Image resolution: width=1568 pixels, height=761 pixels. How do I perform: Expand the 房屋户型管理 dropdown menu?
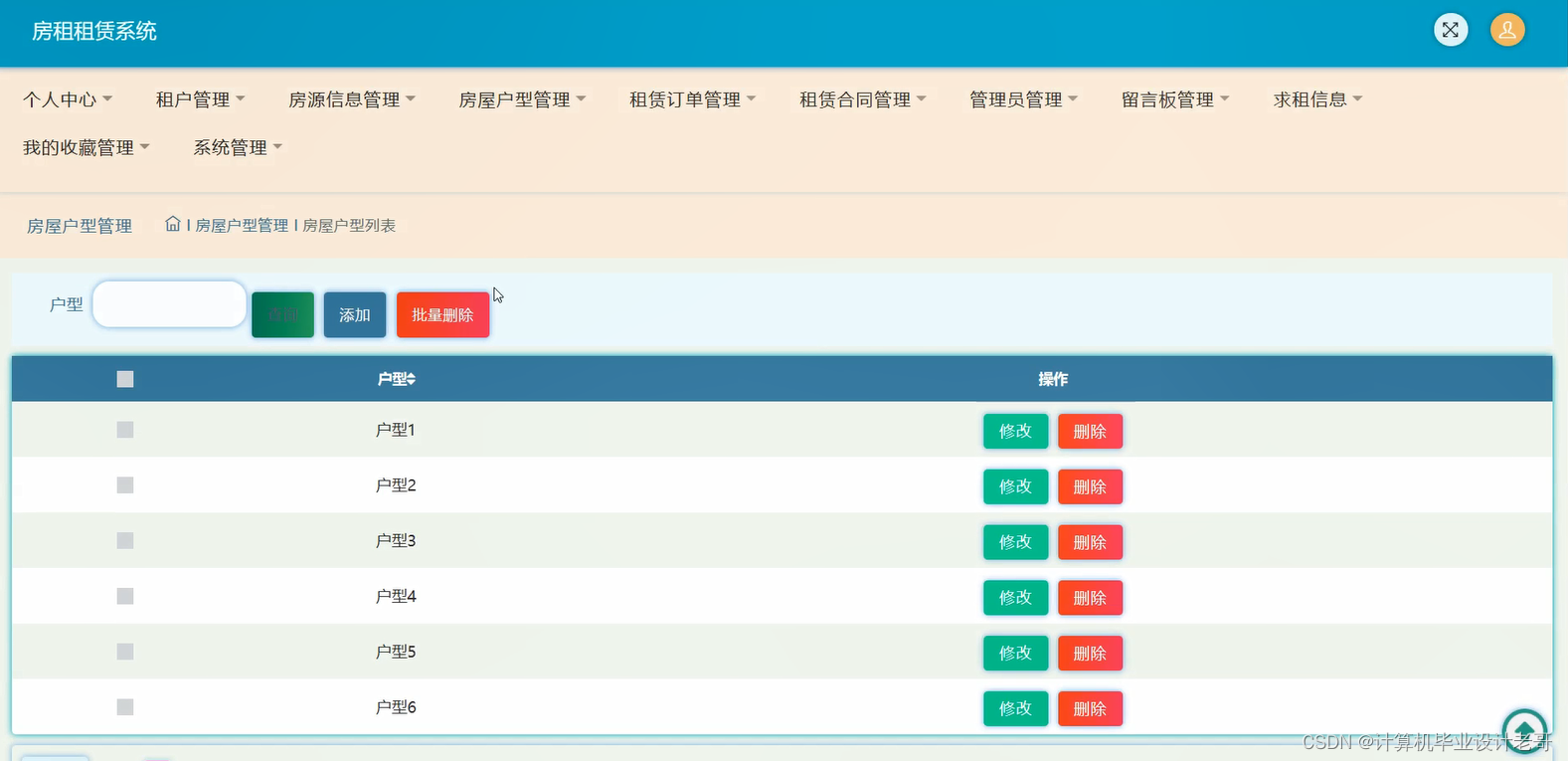point(522,99)
